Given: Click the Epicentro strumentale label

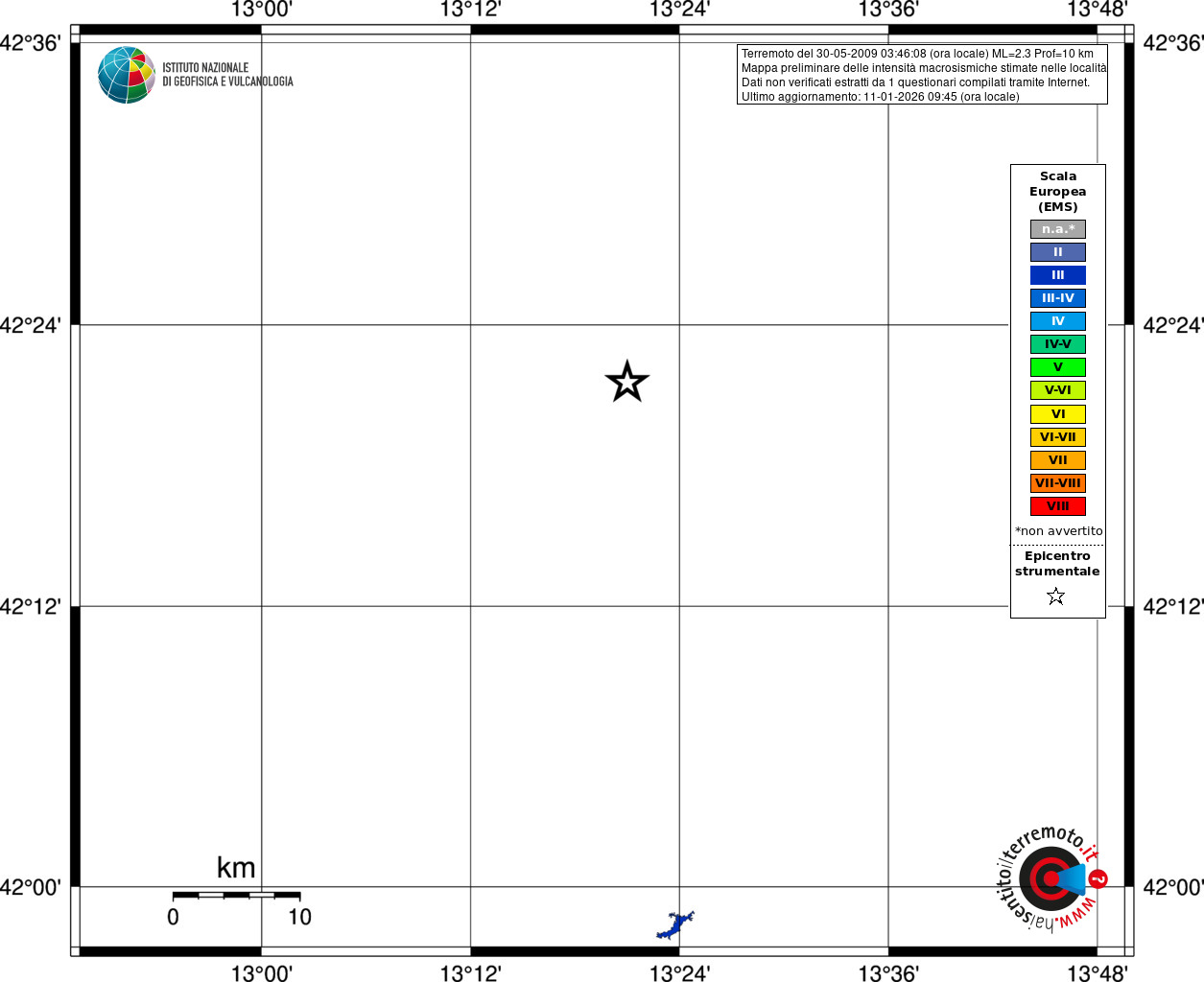Looking at the screenshot, I should 1057,564.
